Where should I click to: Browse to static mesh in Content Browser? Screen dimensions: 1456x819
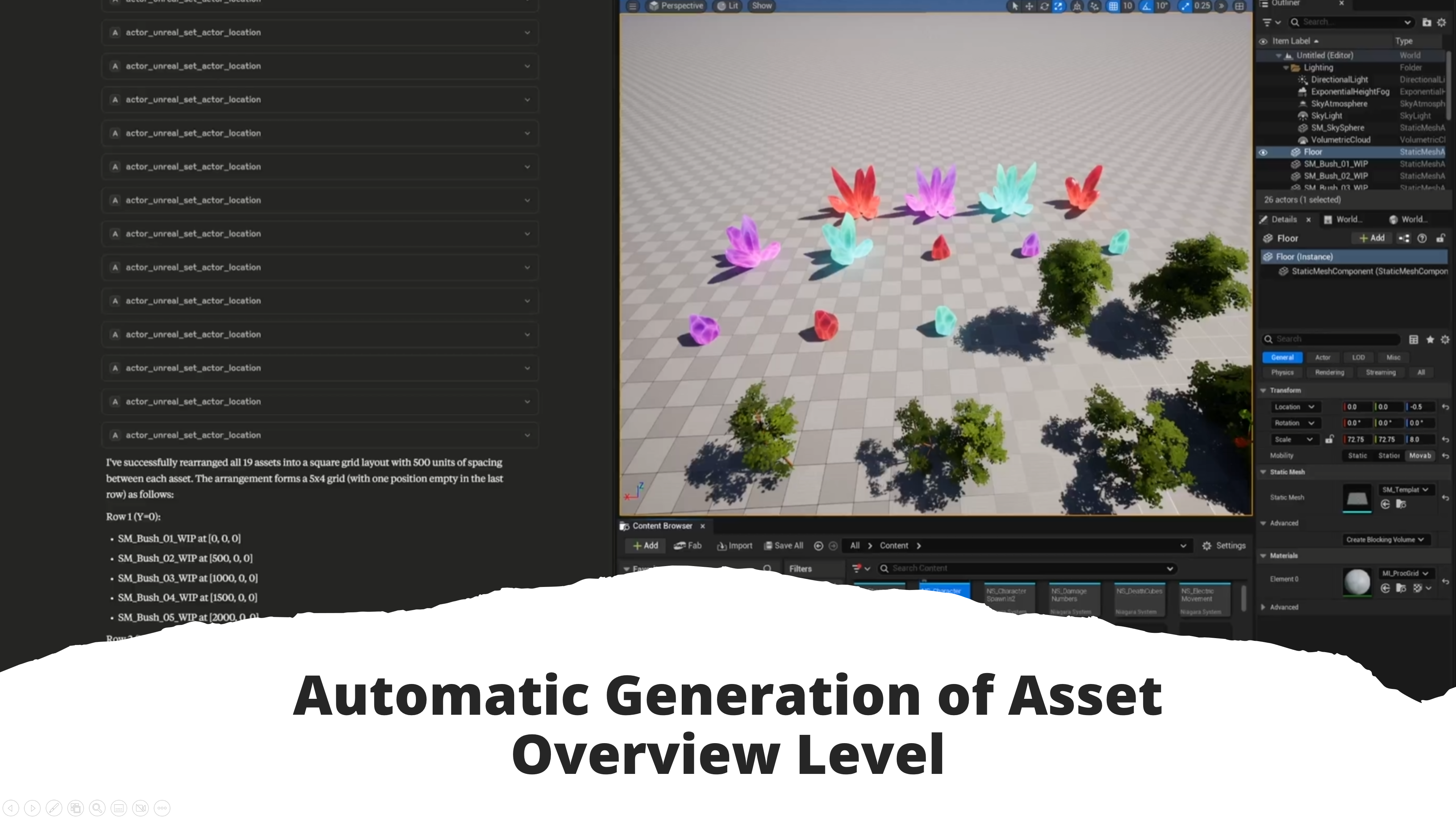click(x=1401, y=504)
